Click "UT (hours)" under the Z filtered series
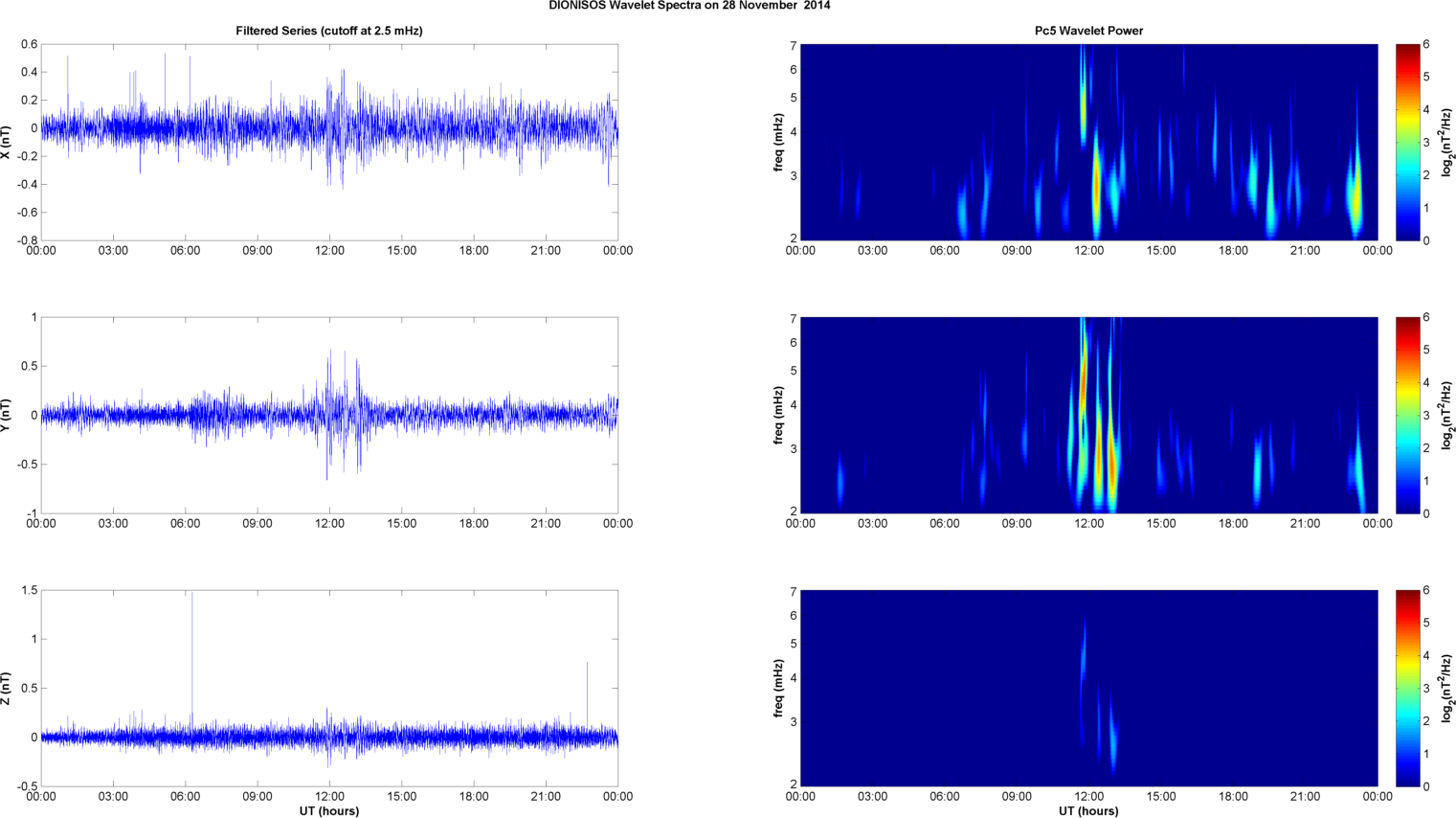The height and width of the screenshot is (818, 1456). coord(329,811)
